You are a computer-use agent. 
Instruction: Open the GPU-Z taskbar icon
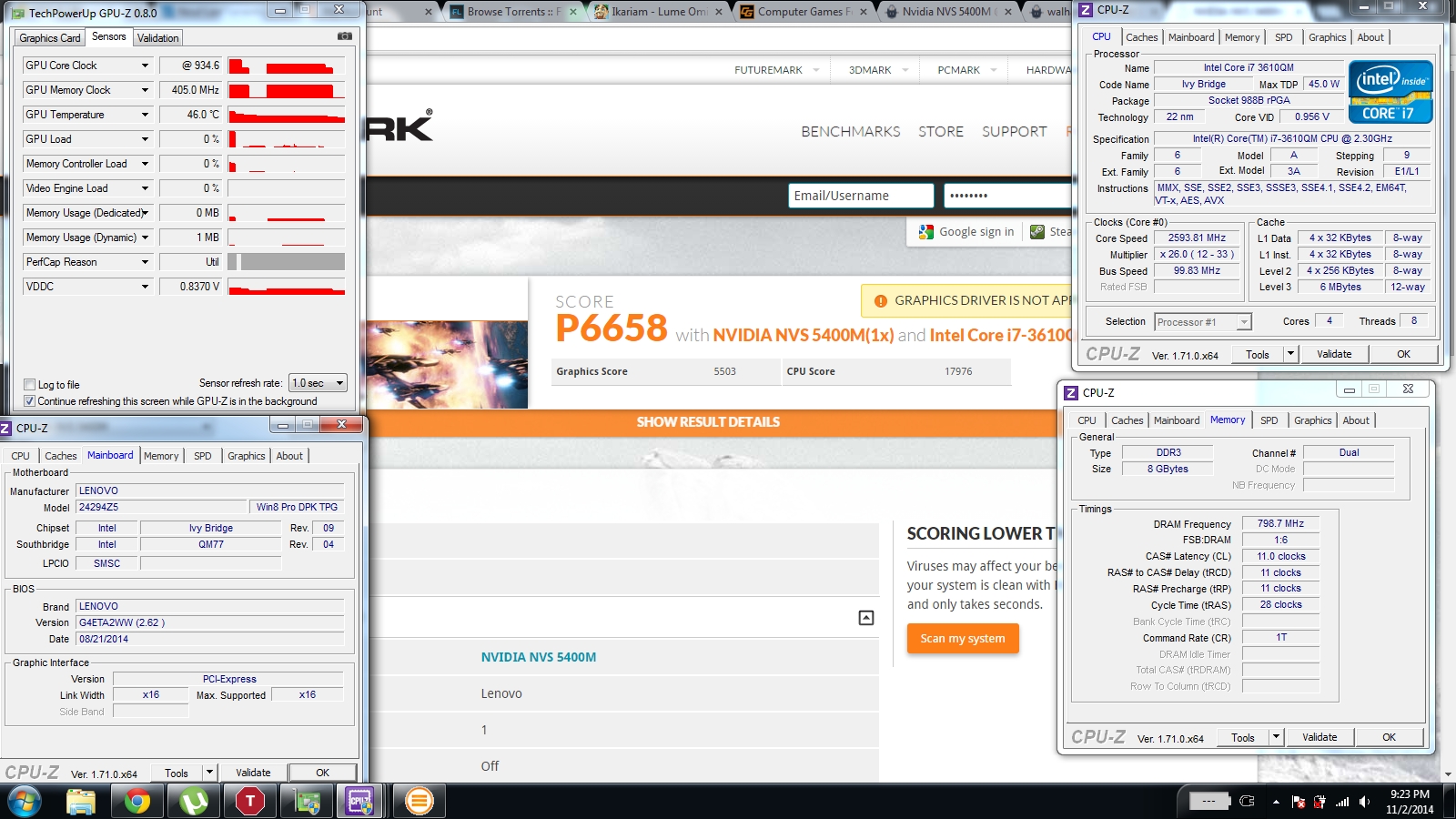pyautogui.click(x=307, y=802)
